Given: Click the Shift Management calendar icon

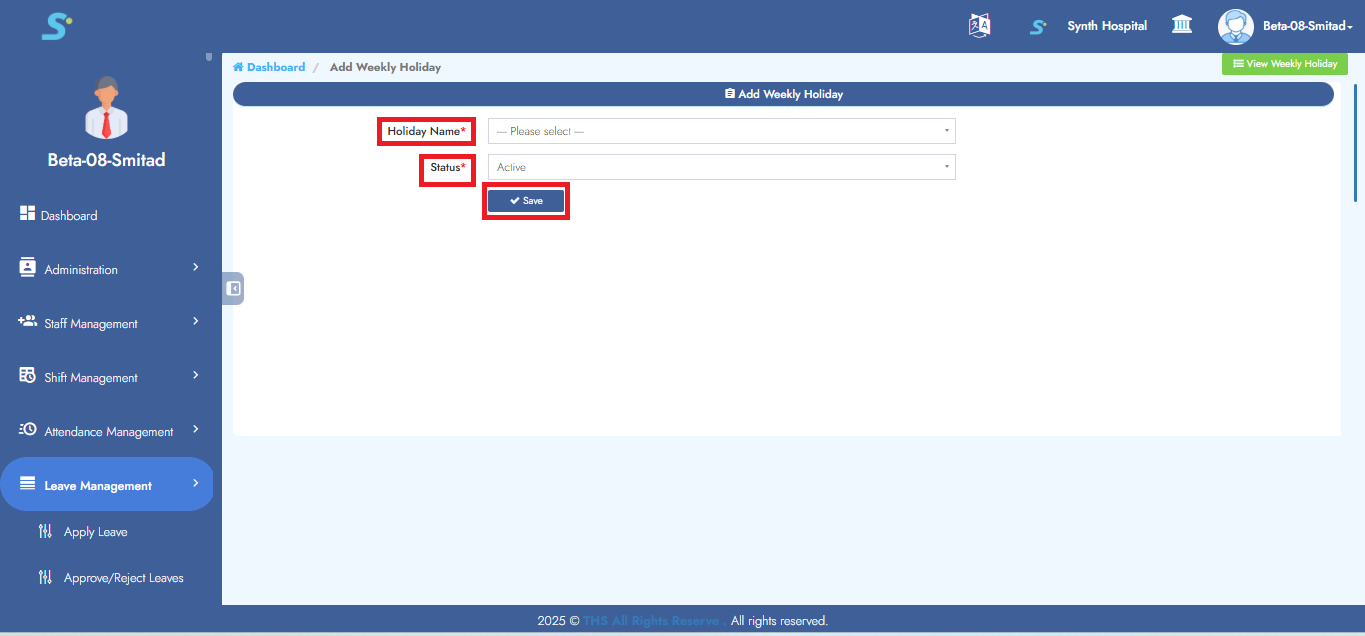Looking at the screenshot, I should (x=28, y=376).
